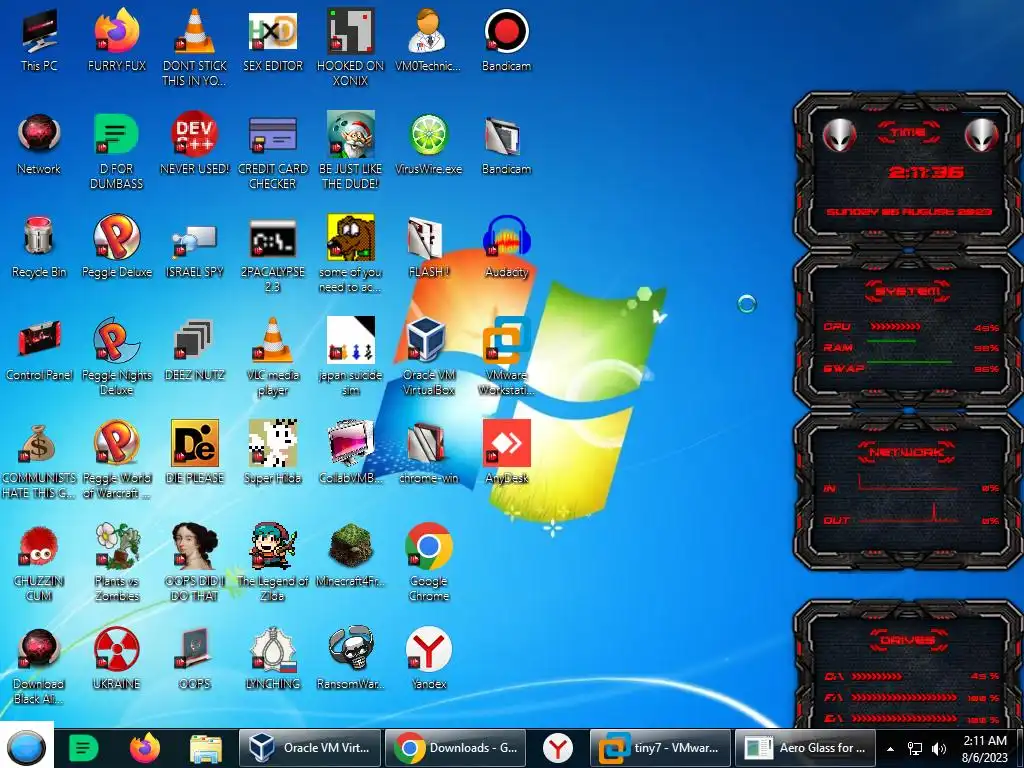This screenshot has height=768, width=1024.
Task: Click the network tray icon
Action: (915, 748)
